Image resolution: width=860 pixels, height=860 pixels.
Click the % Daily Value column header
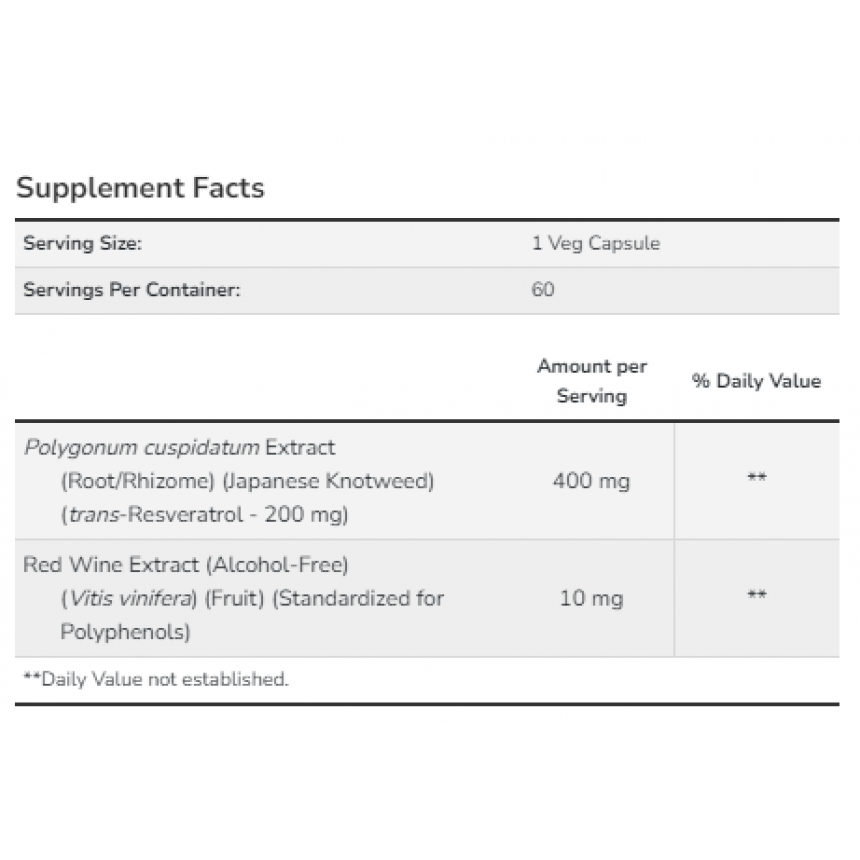click(x=756, y=381)
